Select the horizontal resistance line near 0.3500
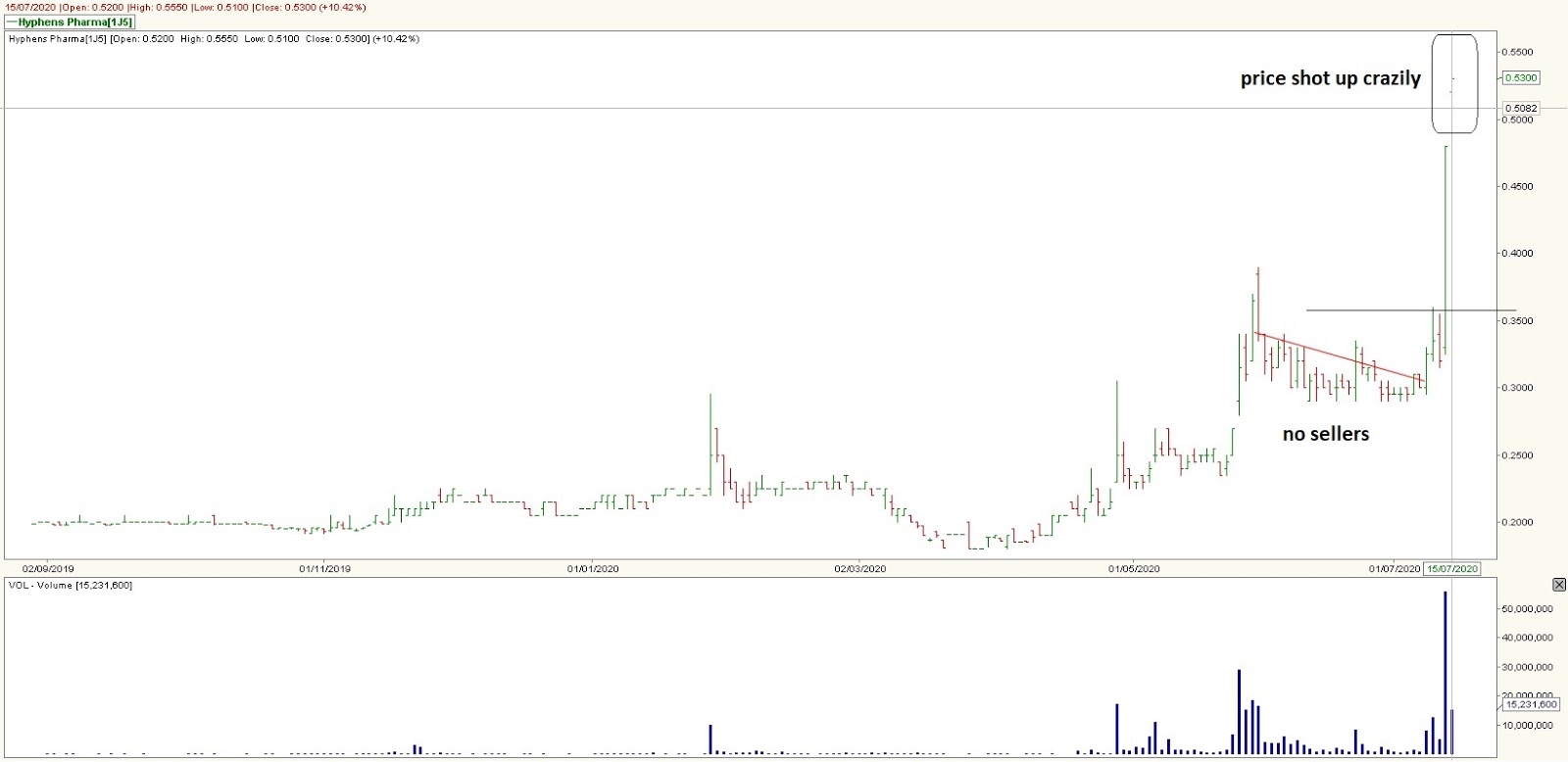 point(1411,310)
